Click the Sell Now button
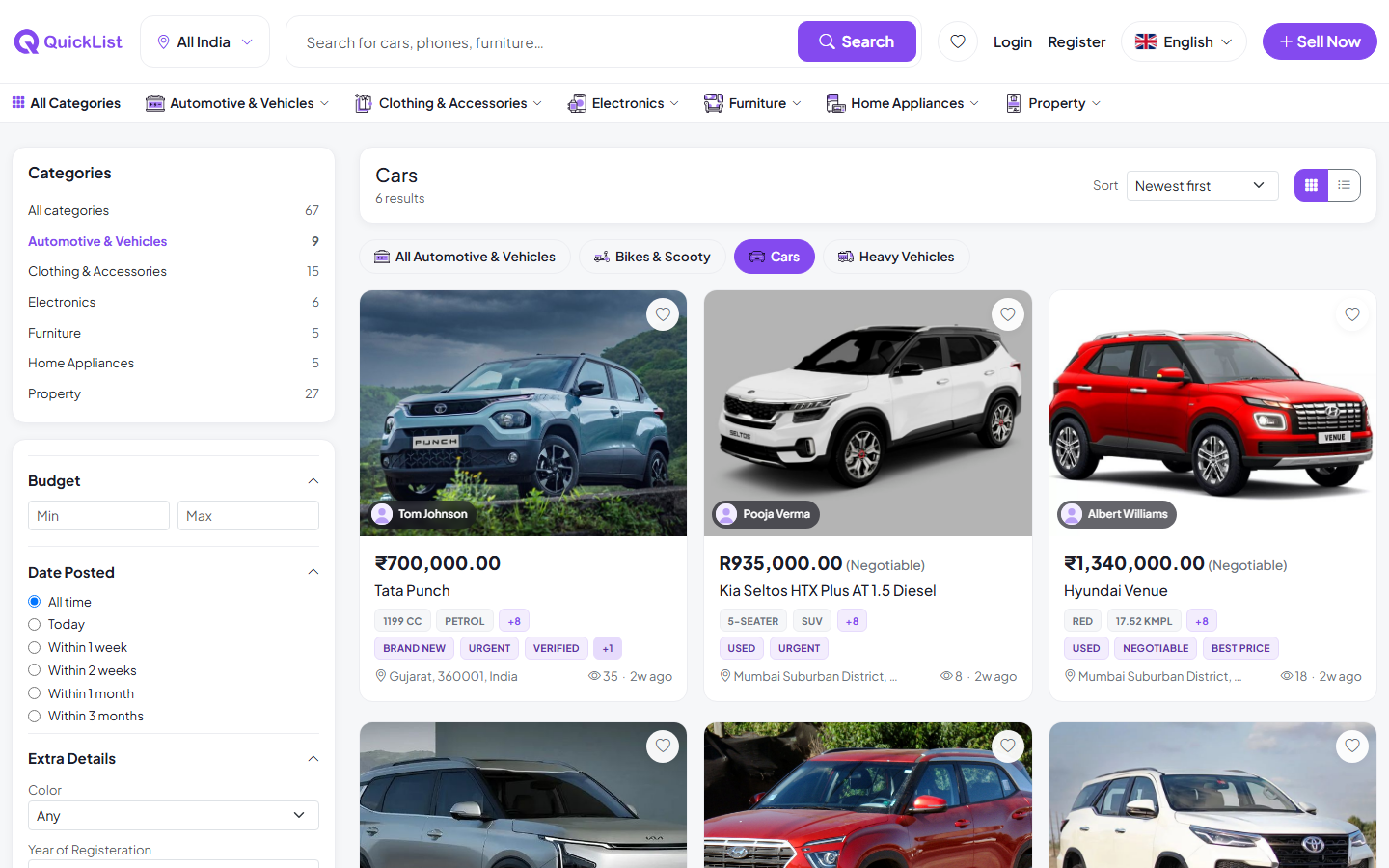Screen dimensions: 1389x868 pyautogui.click(x=1320, y=41)
